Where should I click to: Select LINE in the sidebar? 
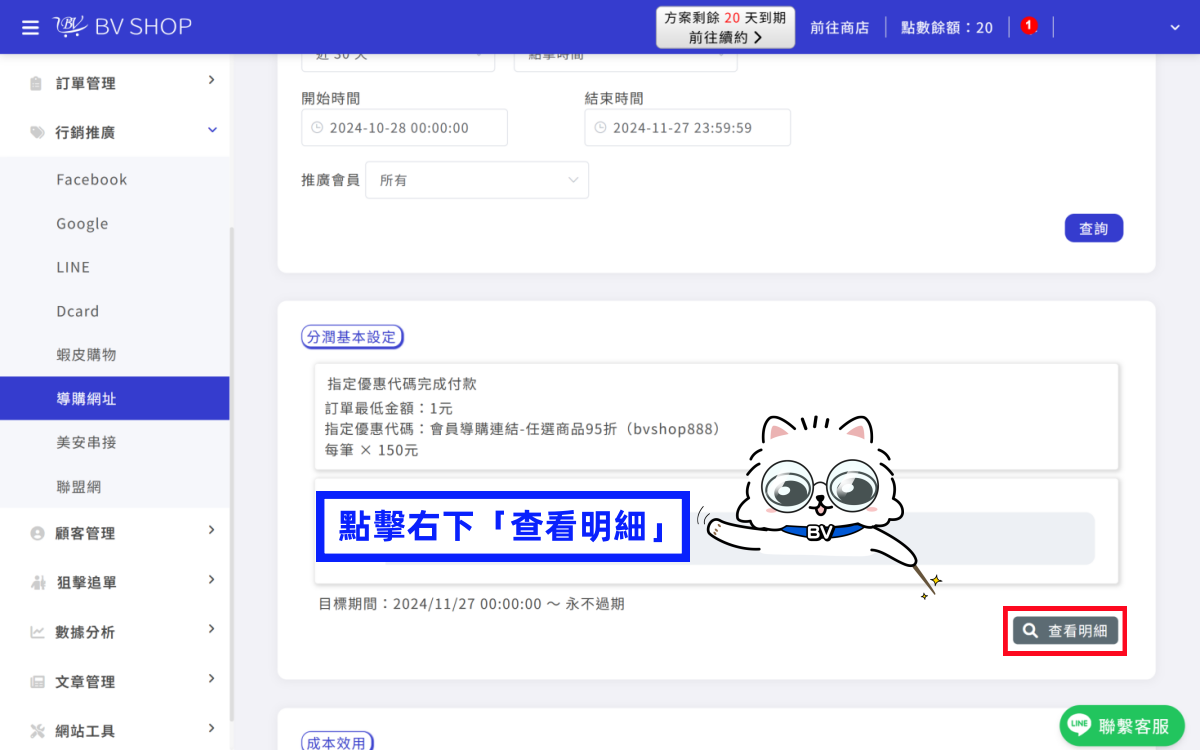73,268
